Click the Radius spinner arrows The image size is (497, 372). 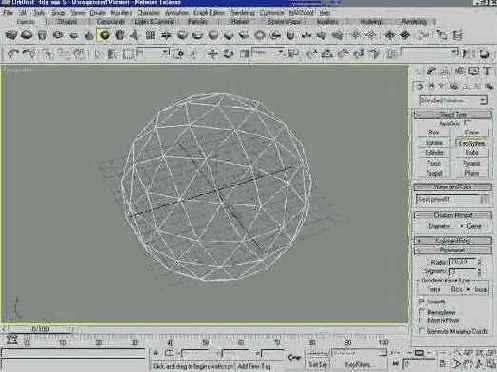[x=480, y=262]
